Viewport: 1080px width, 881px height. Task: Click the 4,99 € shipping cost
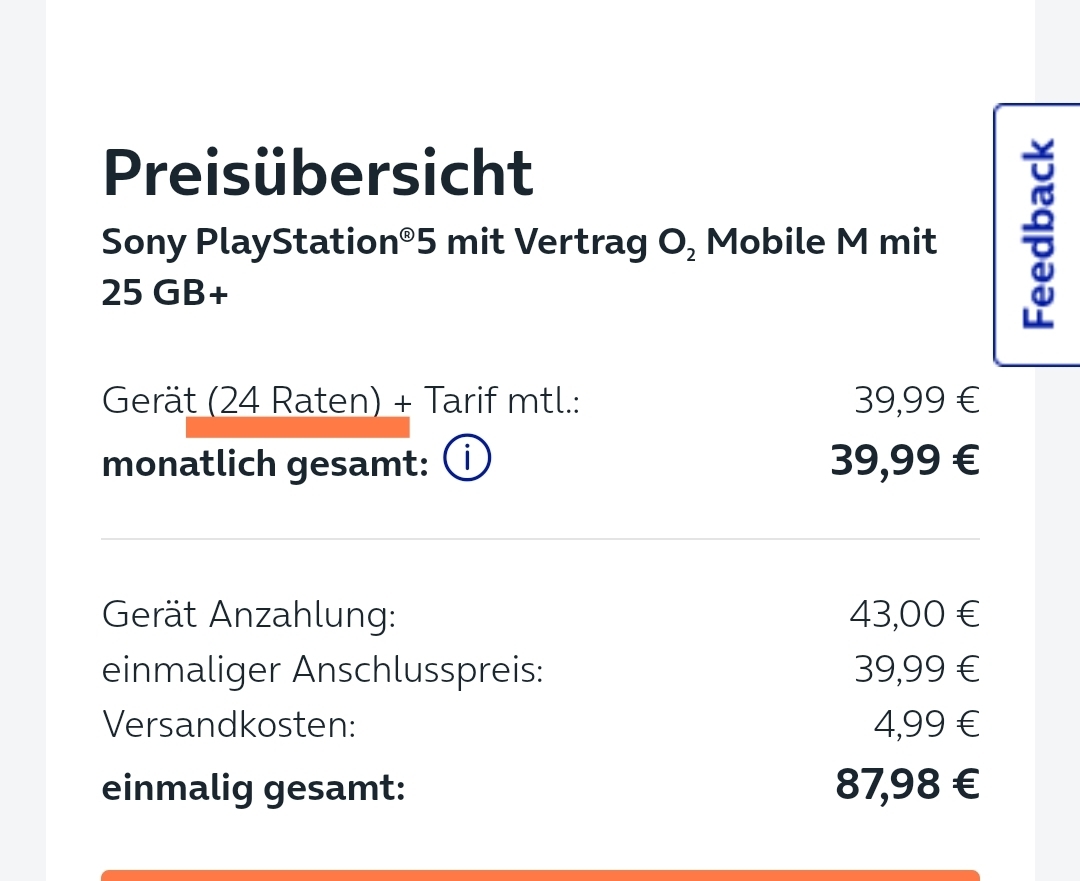[926, 725]
